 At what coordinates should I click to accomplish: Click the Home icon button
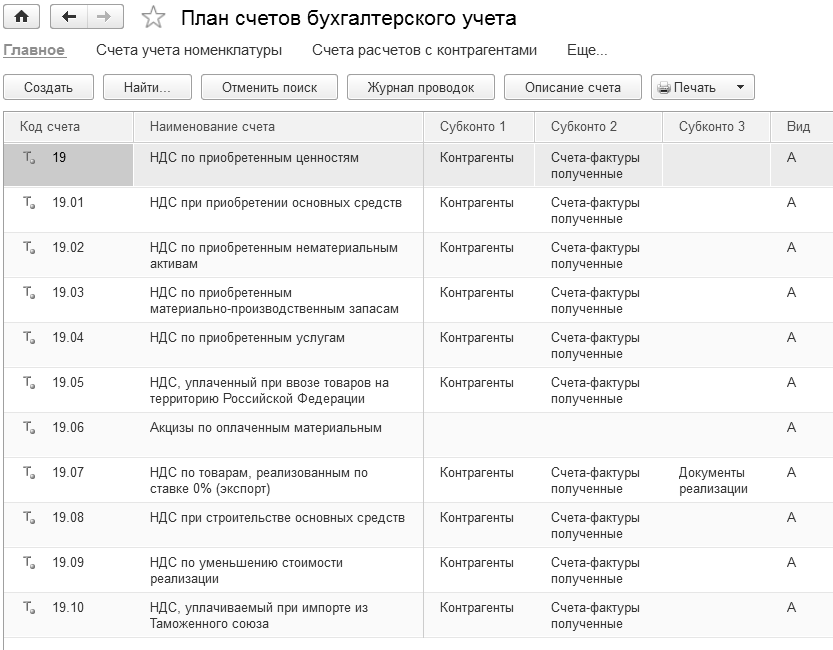(x=21, y=17)
